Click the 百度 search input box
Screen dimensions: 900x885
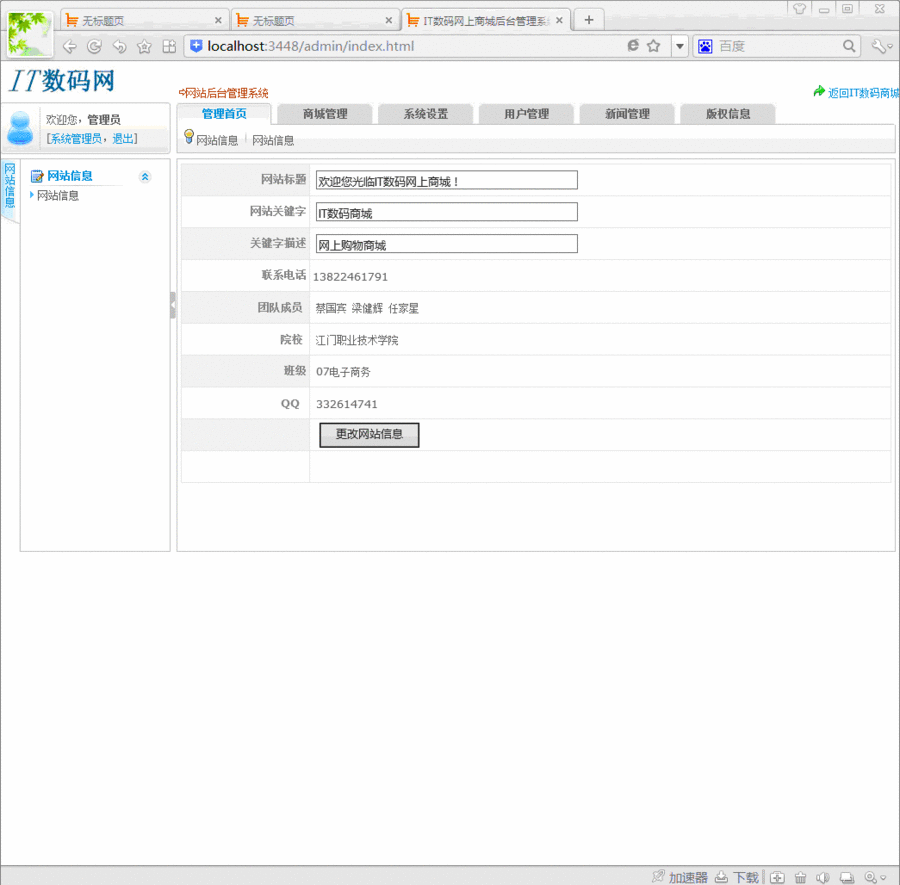778,46
